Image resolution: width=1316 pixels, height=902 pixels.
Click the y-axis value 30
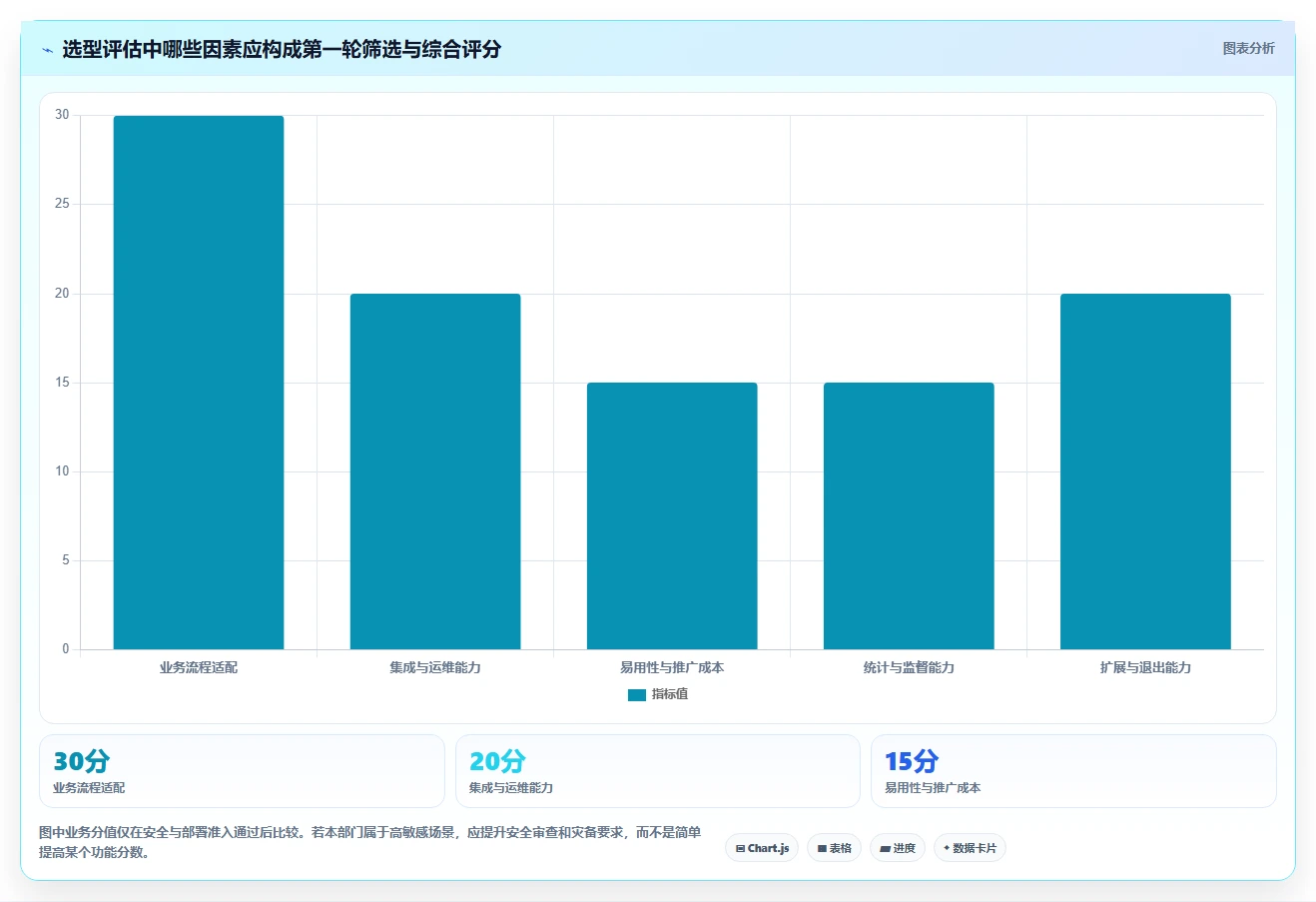click(62, 115)
